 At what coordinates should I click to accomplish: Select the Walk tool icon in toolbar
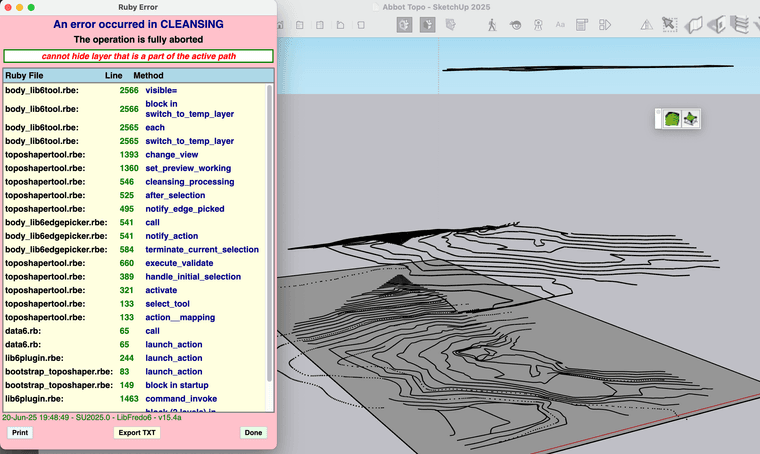[x=492, y=25]
